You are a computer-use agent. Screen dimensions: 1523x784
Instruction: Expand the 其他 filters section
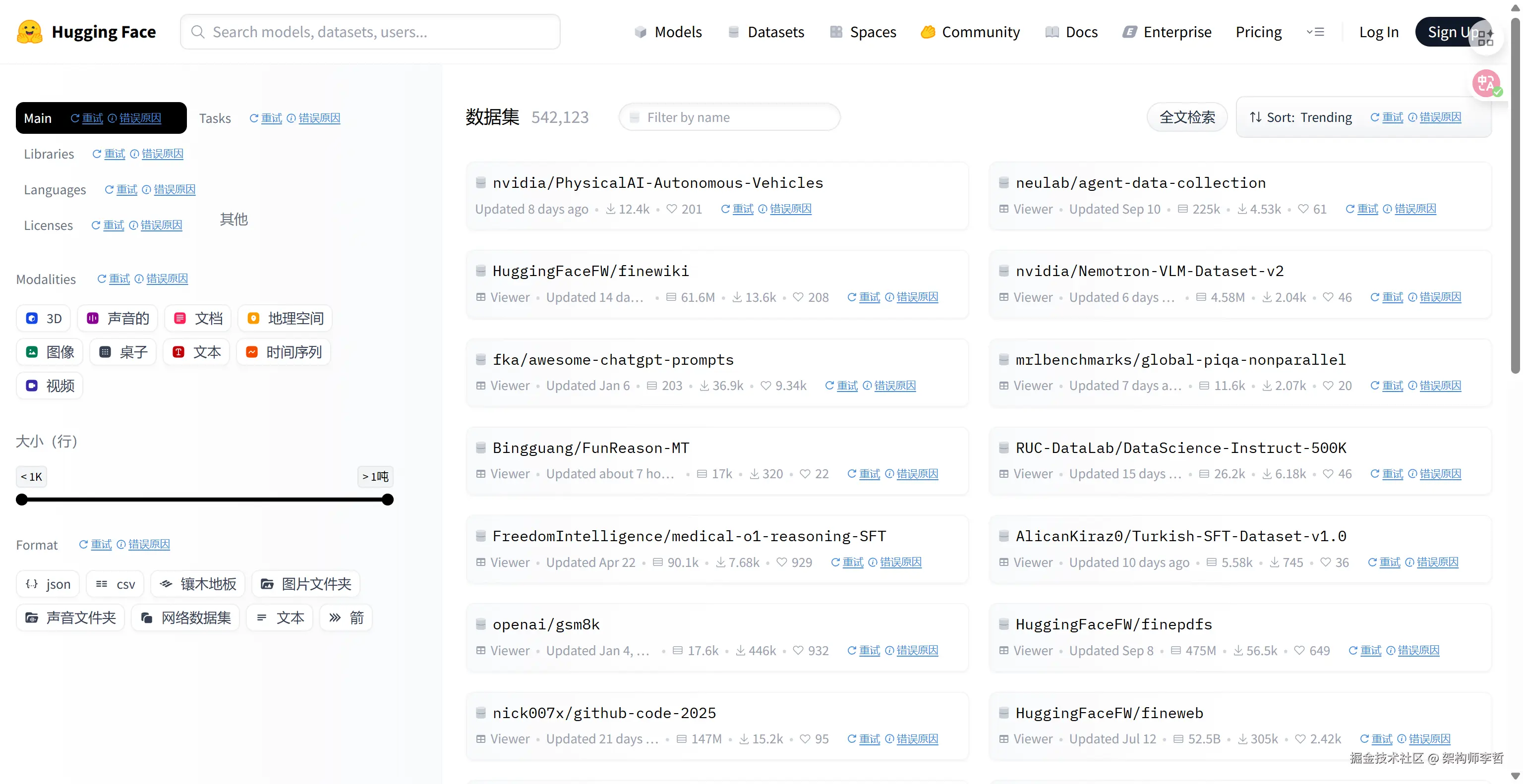point(234,219)
